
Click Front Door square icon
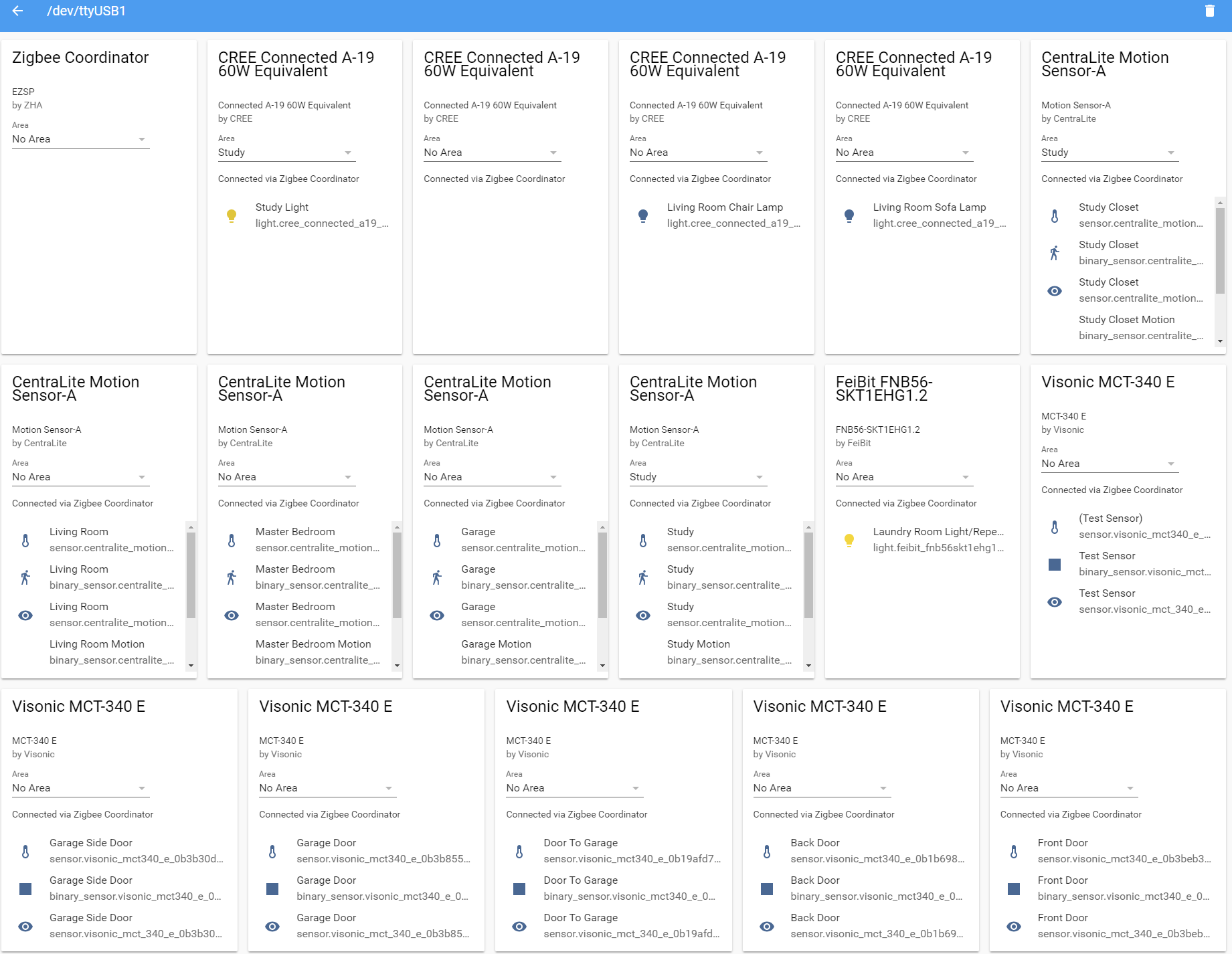[x=1014, y=888]
